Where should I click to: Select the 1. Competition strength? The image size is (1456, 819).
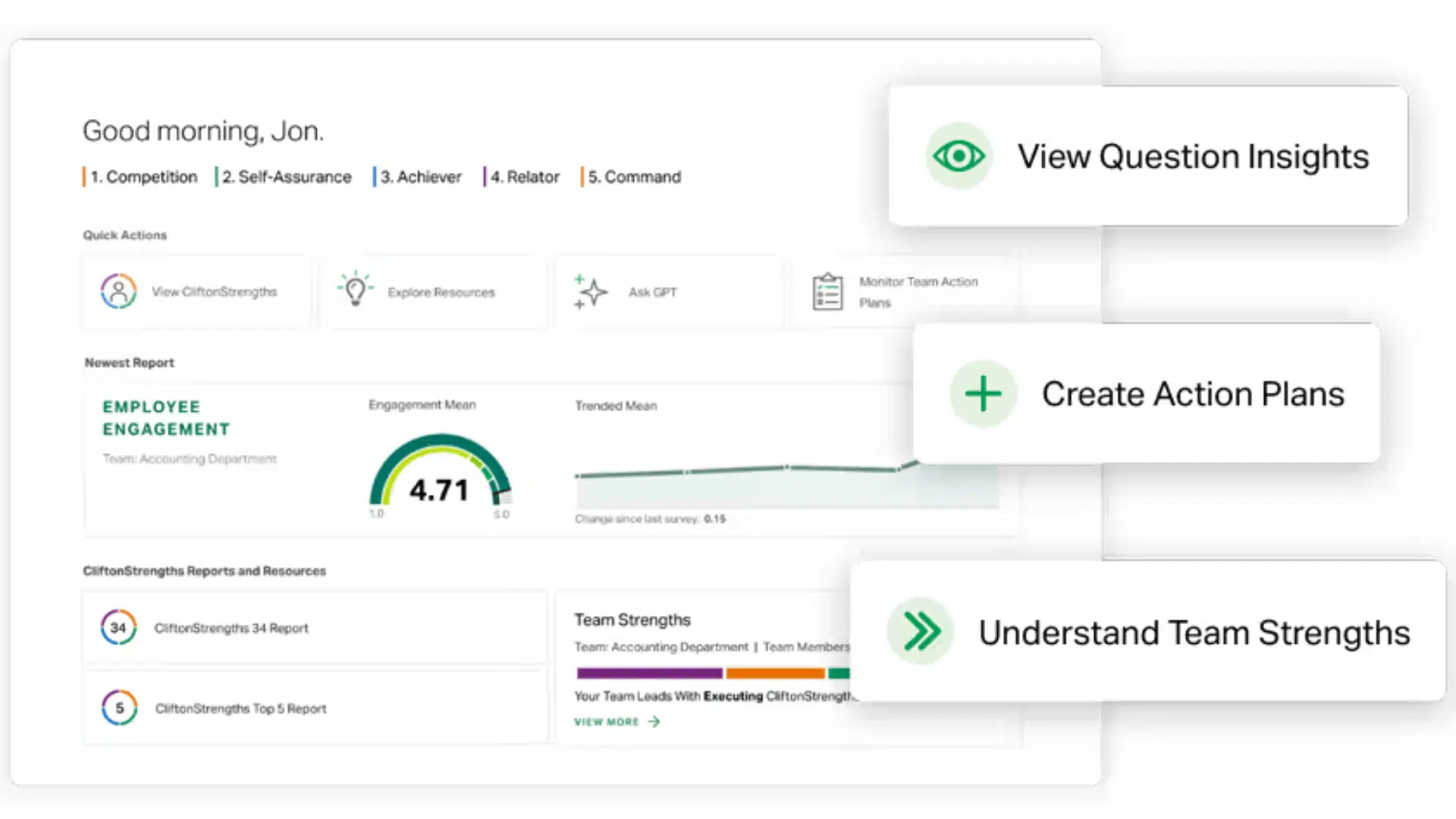tap(140, 177)
